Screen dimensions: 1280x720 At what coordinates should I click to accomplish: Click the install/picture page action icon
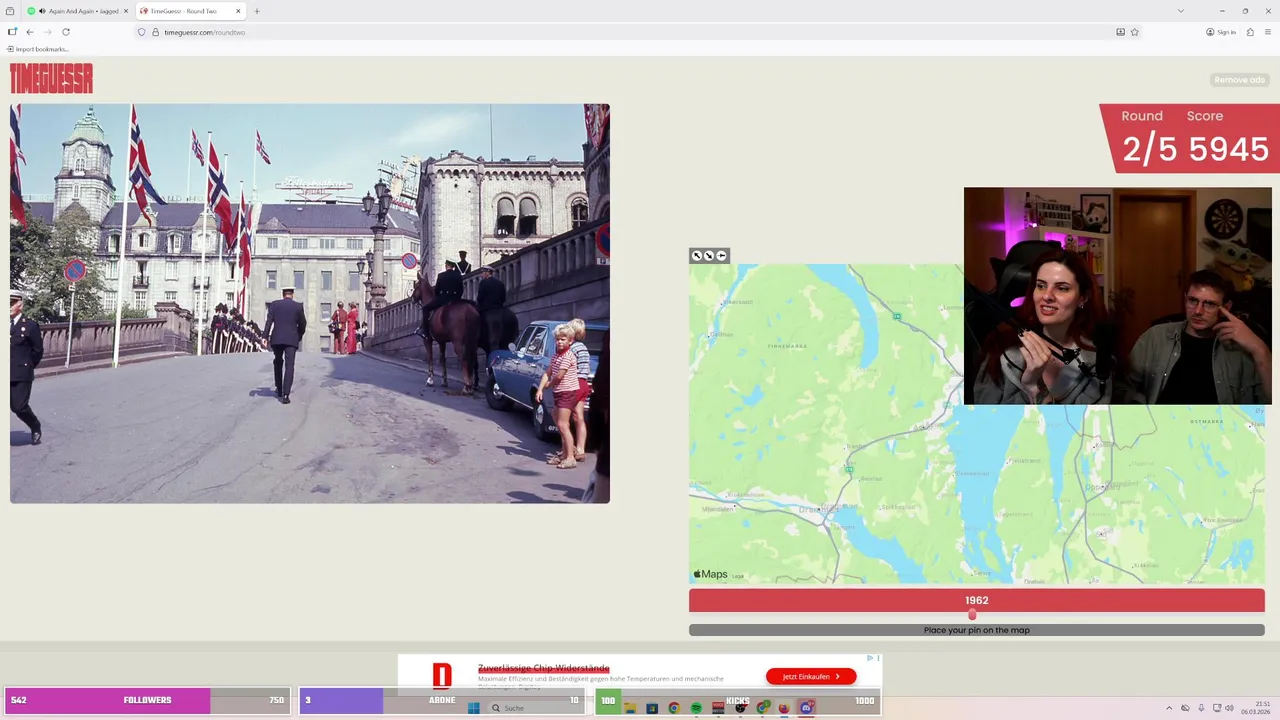[x=1120, y=32]
